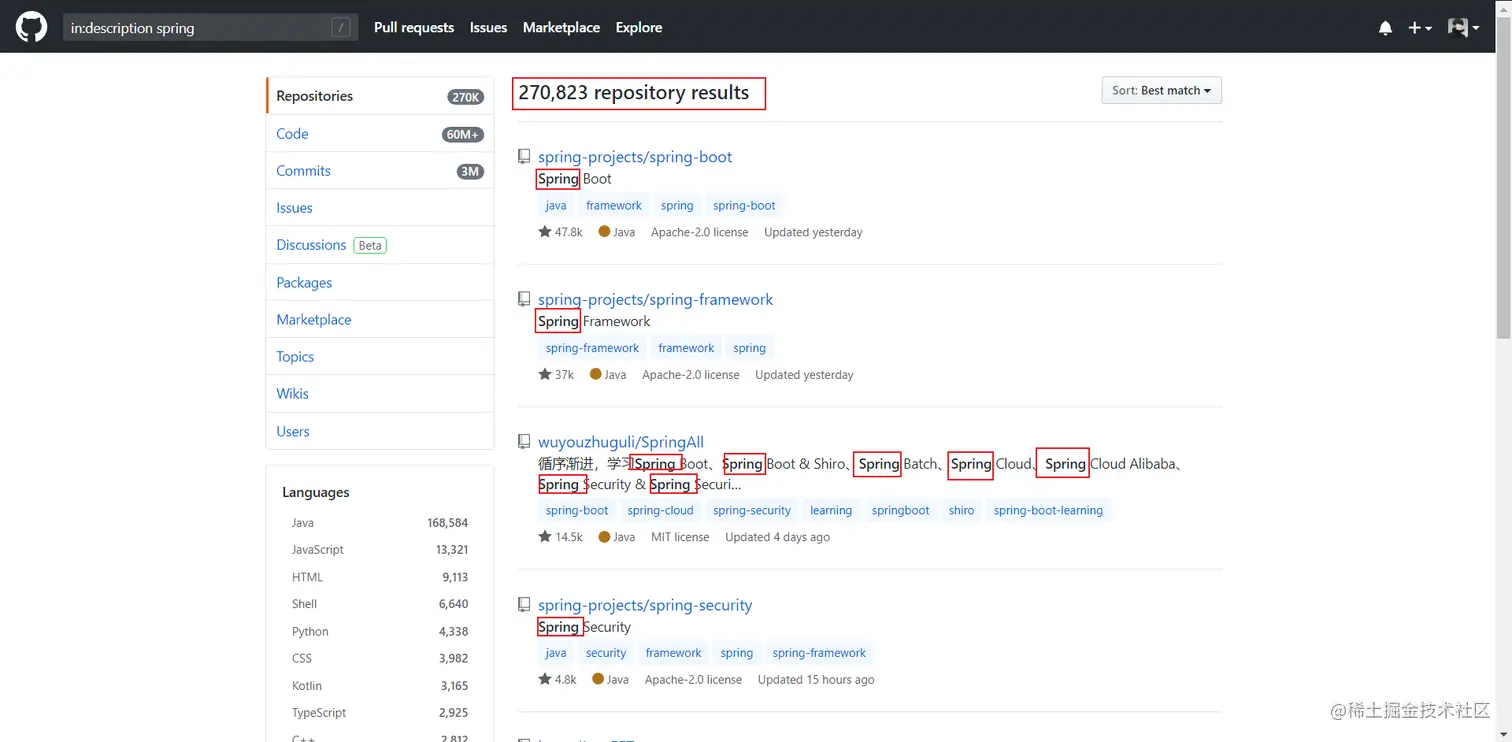Filter results by CSS language

click(x=380, y=659)
